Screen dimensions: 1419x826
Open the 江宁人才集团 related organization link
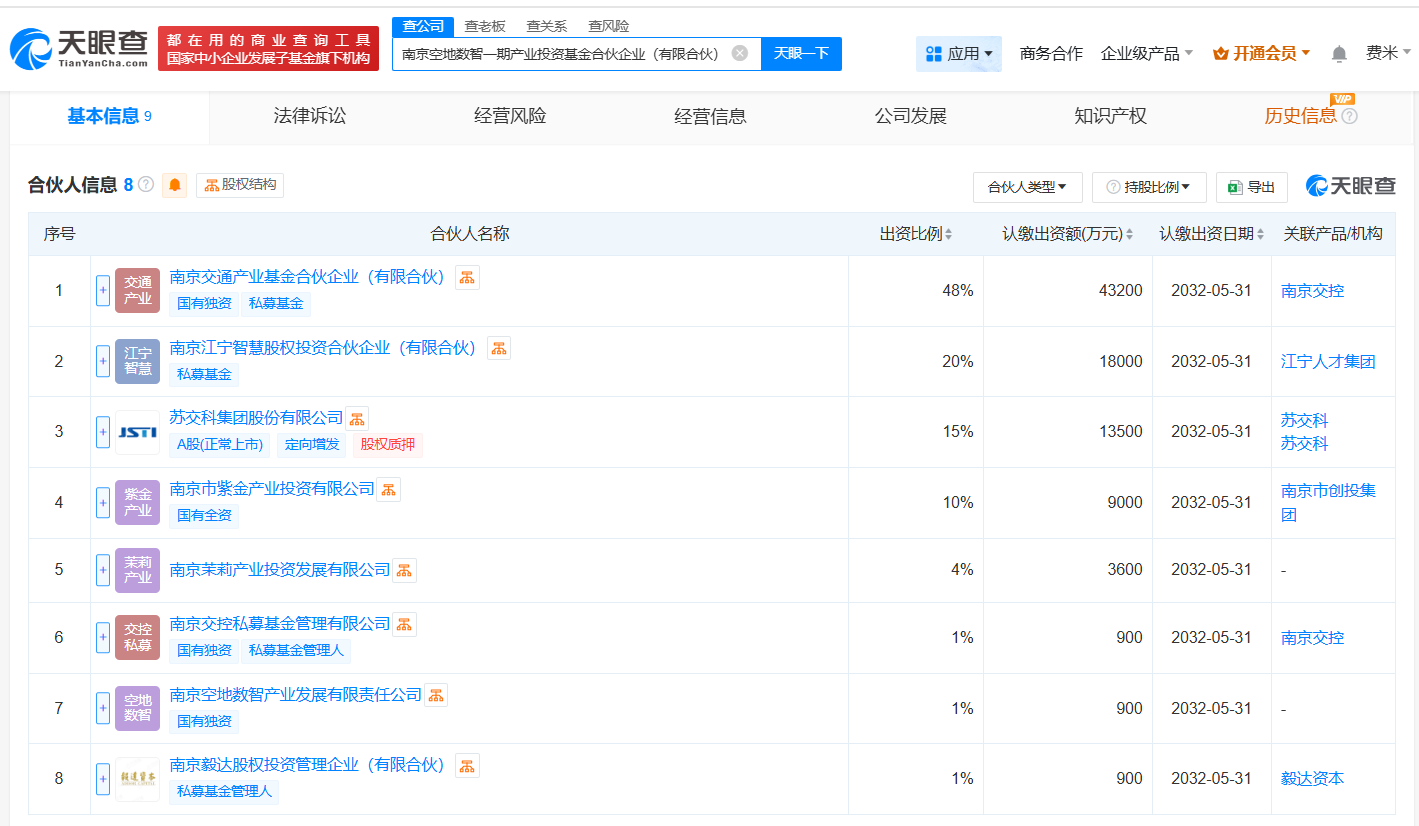(x=1327, y=362)
